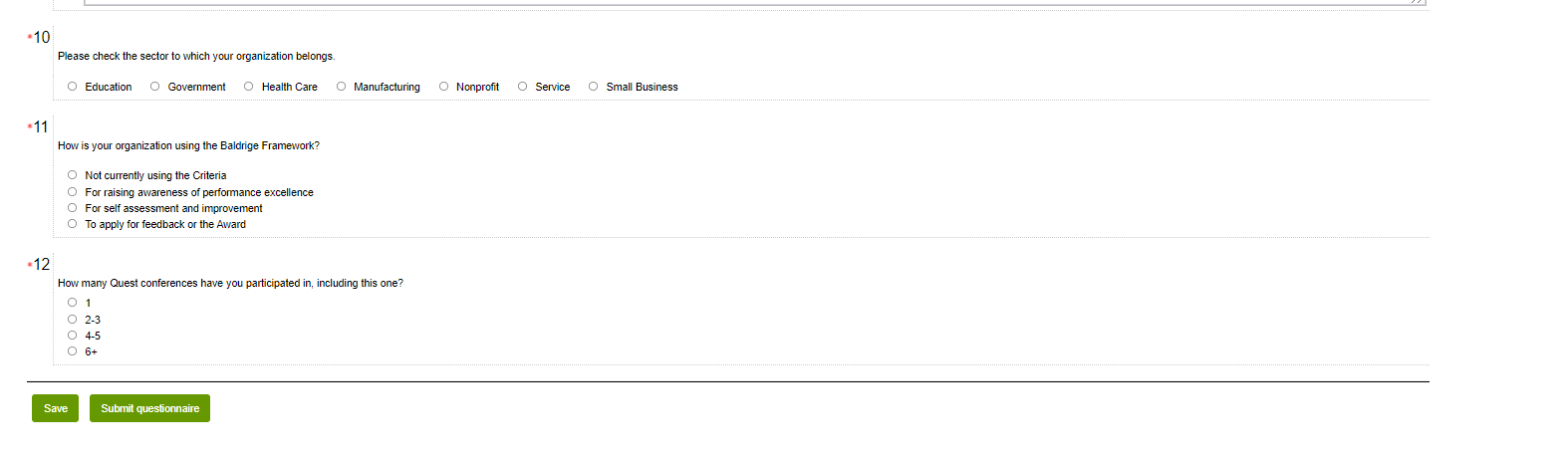Select Nonprofit as the sector
This screenshot has width=1568, height=463.
(443, 87)
